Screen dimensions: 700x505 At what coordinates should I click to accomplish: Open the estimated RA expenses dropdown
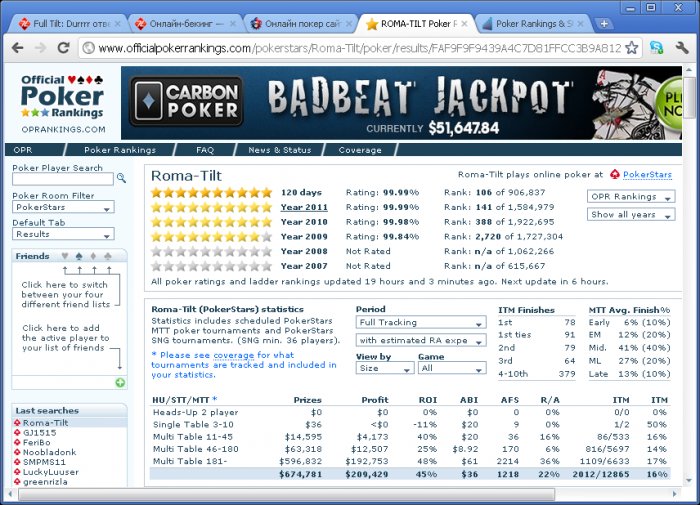coord(421,340)
